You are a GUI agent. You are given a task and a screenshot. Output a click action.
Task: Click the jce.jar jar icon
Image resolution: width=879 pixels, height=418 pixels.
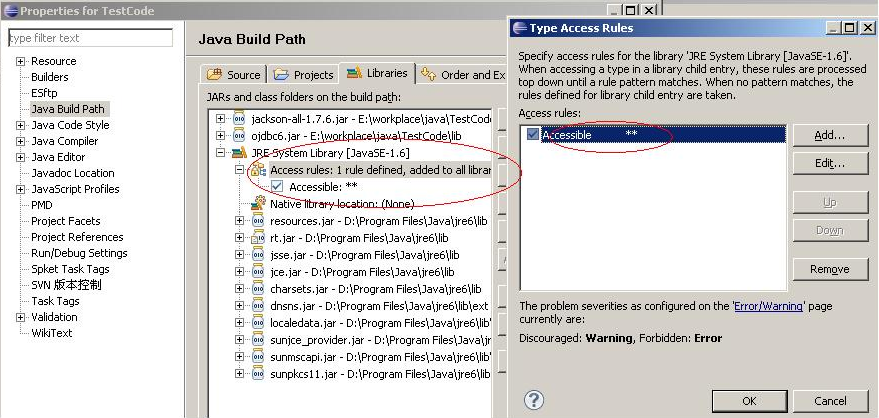click(258, 272)
